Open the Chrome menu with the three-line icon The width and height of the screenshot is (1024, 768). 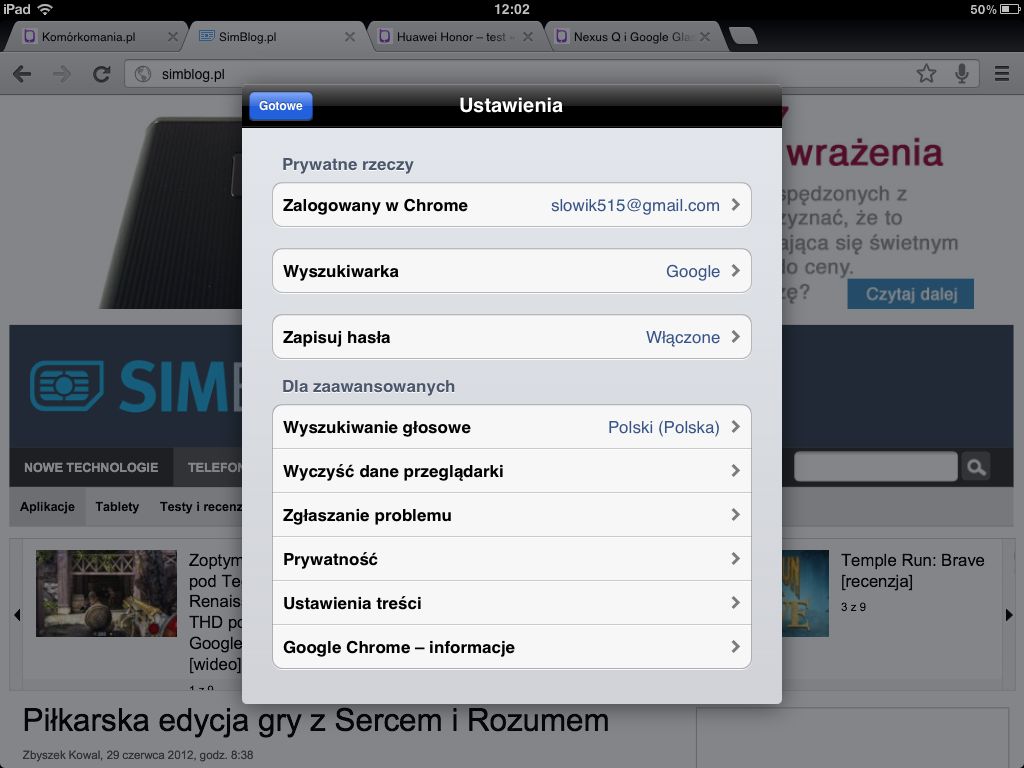tap(999, 73)
